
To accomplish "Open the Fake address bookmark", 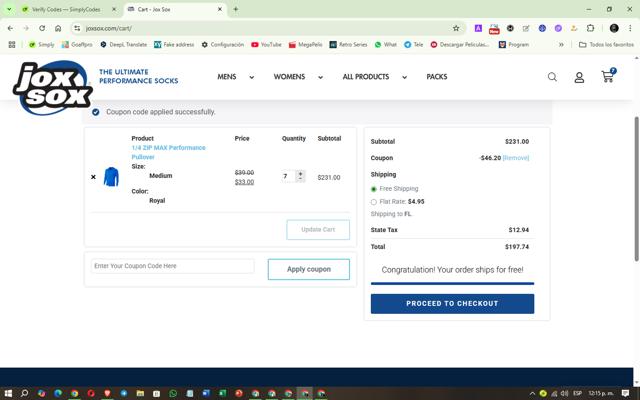I will [174, 44].
